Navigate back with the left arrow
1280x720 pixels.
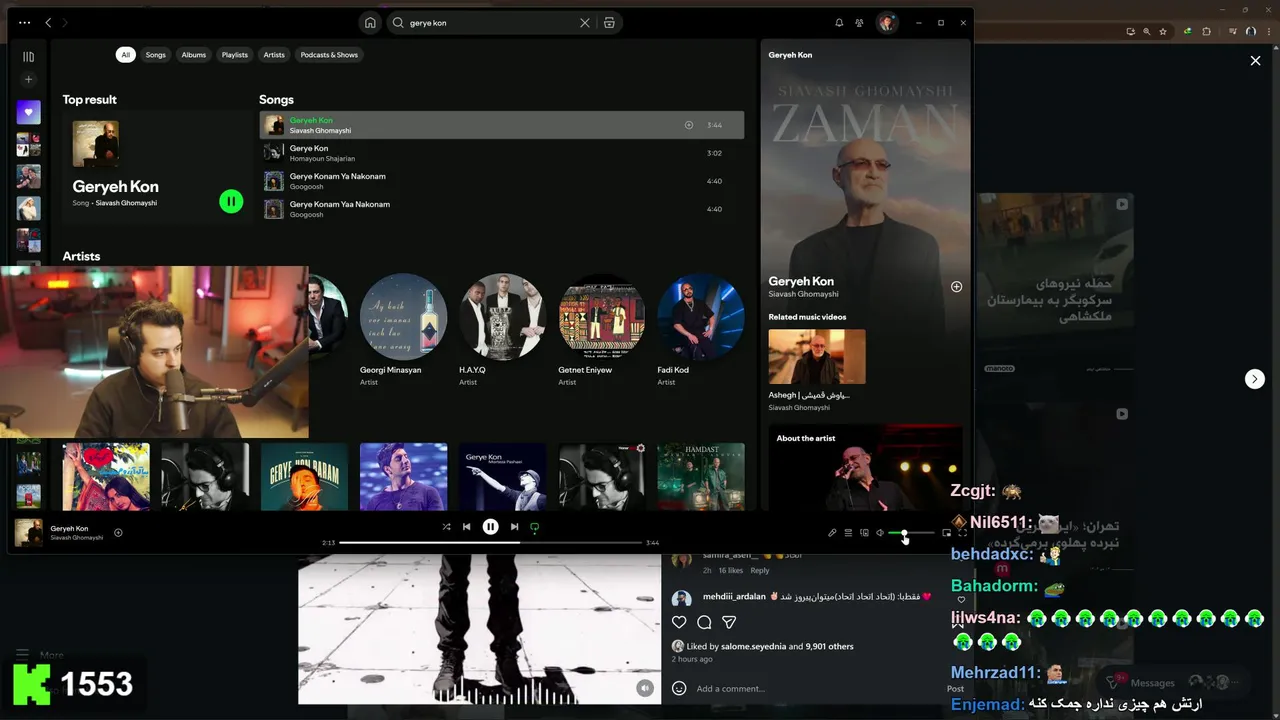tap(48, 22)
